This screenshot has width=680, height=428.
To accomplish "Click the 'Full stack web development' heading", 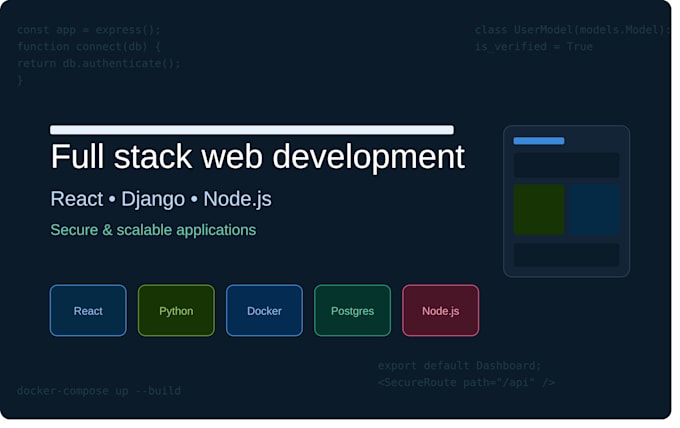I will (x=258, y=157).
